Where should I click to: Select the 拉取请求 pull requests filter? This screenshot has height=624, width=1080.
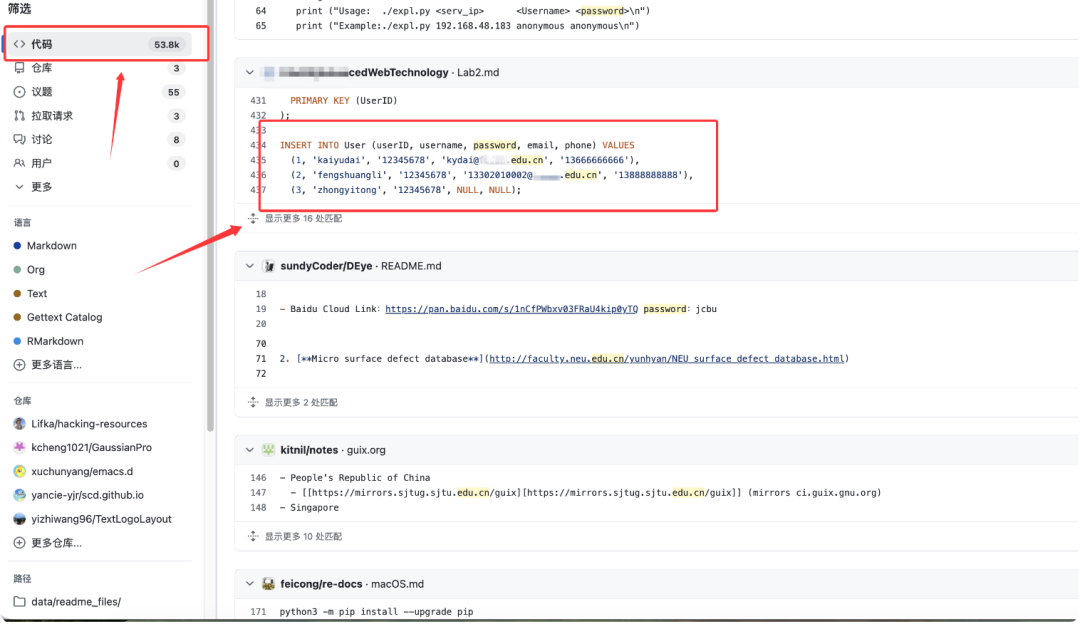coord(98,116)
